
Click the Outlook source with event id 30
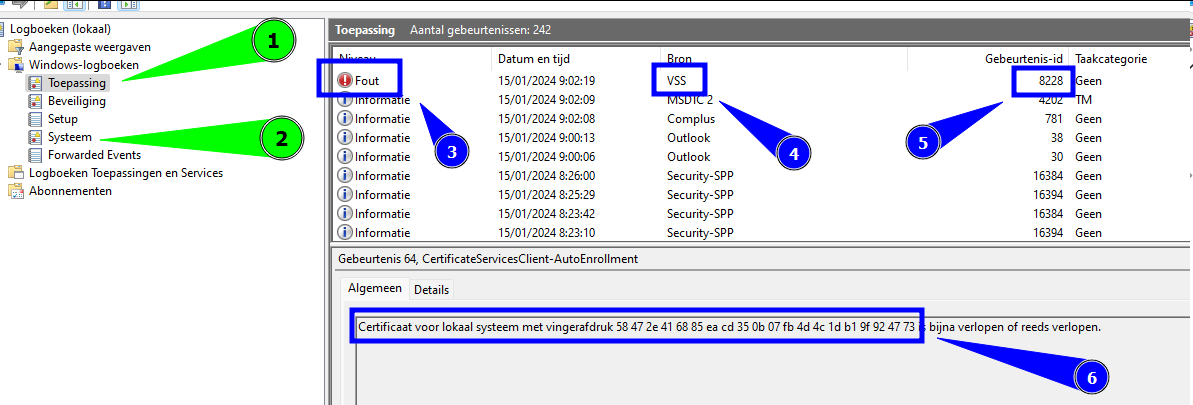click(x=689, y=157)
